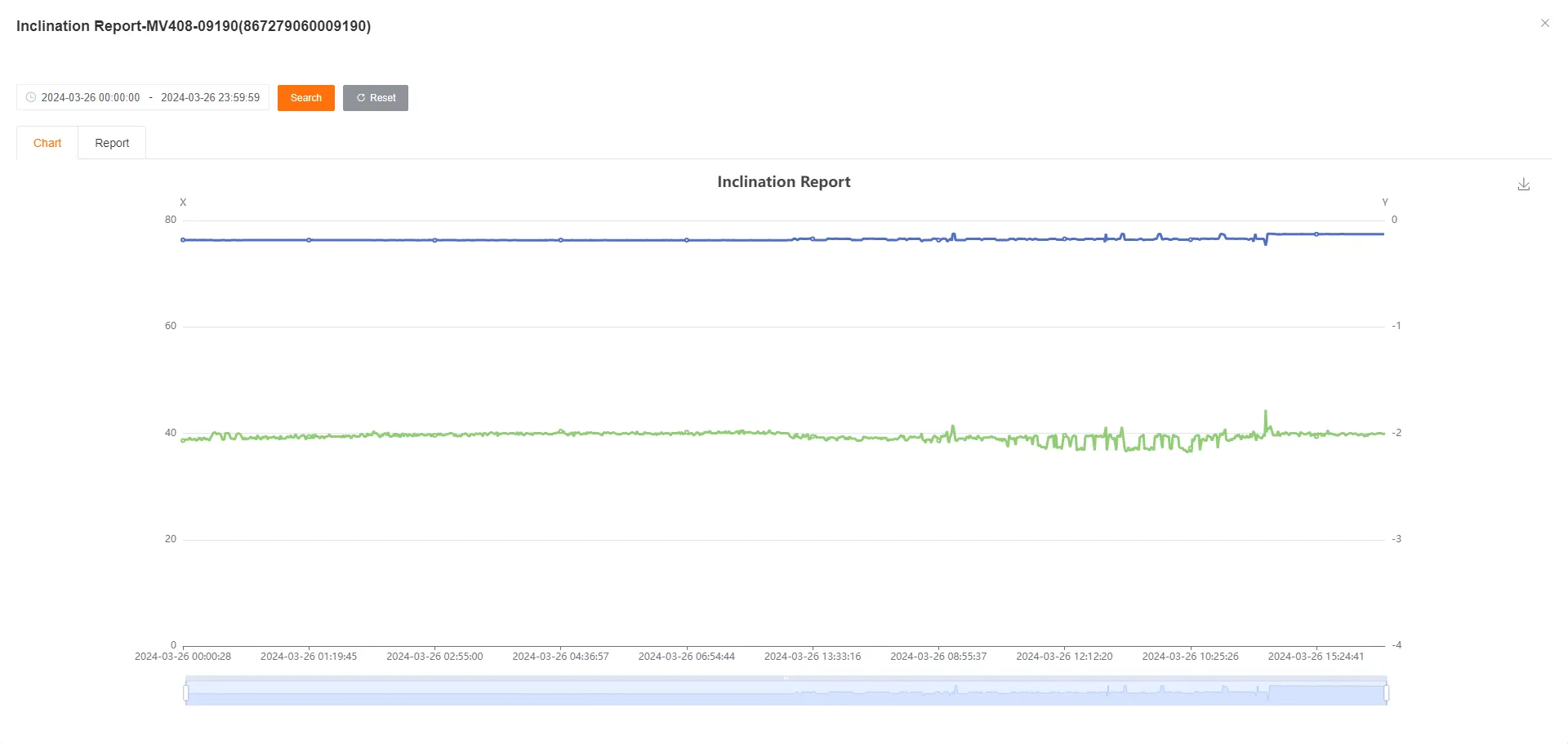
Task: Close the Inclination Report dialog
Action: (1544, 24)
